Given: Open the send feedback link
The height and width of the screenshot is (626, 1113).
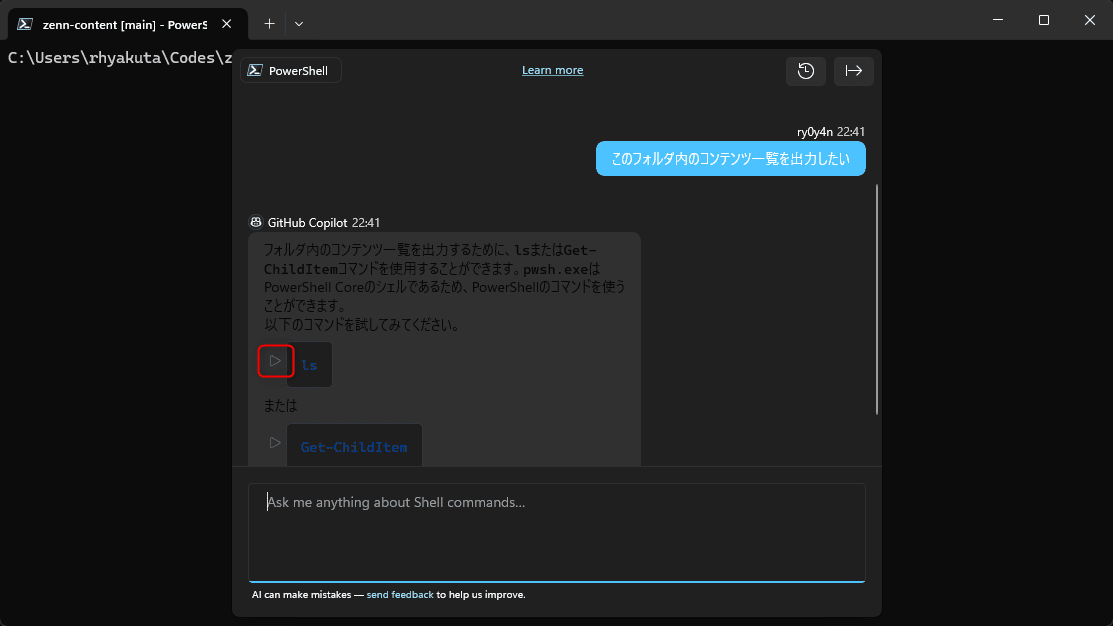Looking at the screenshot, I should click(x=400, y=595).
